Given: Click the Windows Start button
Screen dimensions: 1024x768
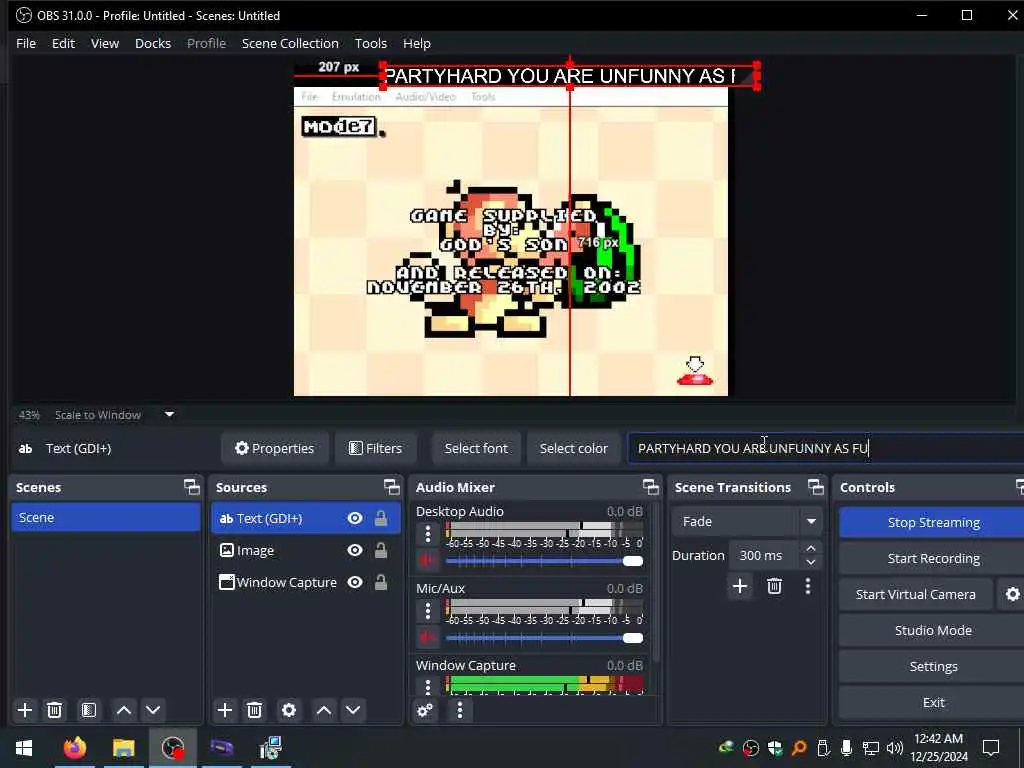Looking at the screenshot, I should 24,747.
